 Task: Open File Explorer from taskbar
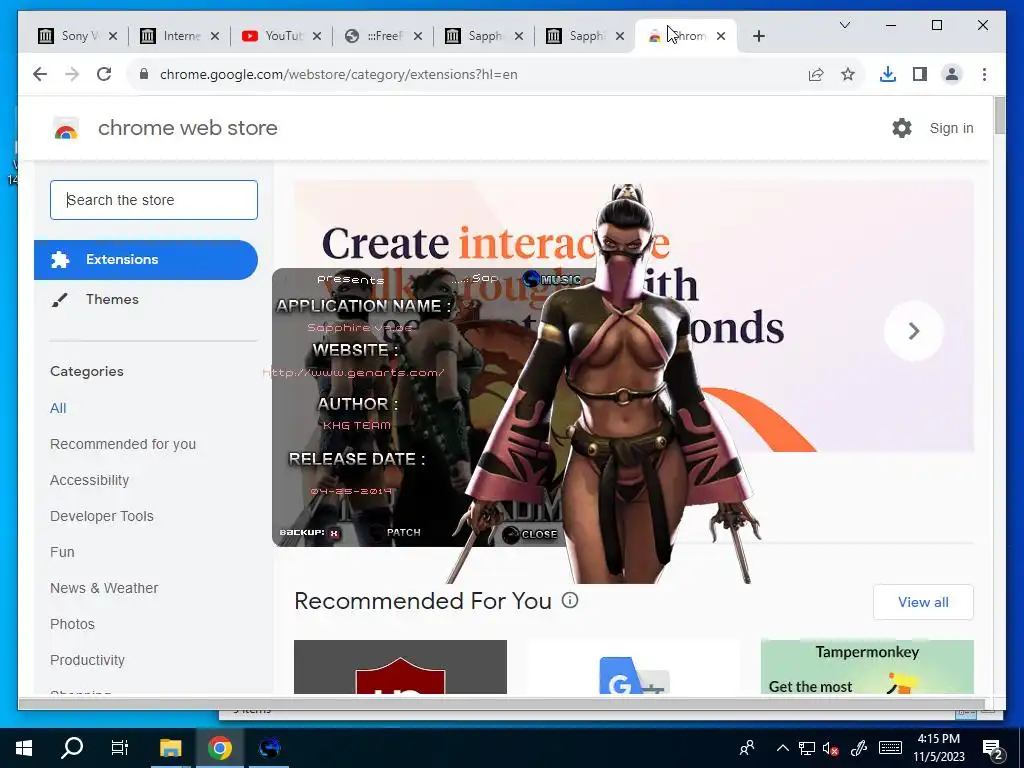(x=170, y=748)
